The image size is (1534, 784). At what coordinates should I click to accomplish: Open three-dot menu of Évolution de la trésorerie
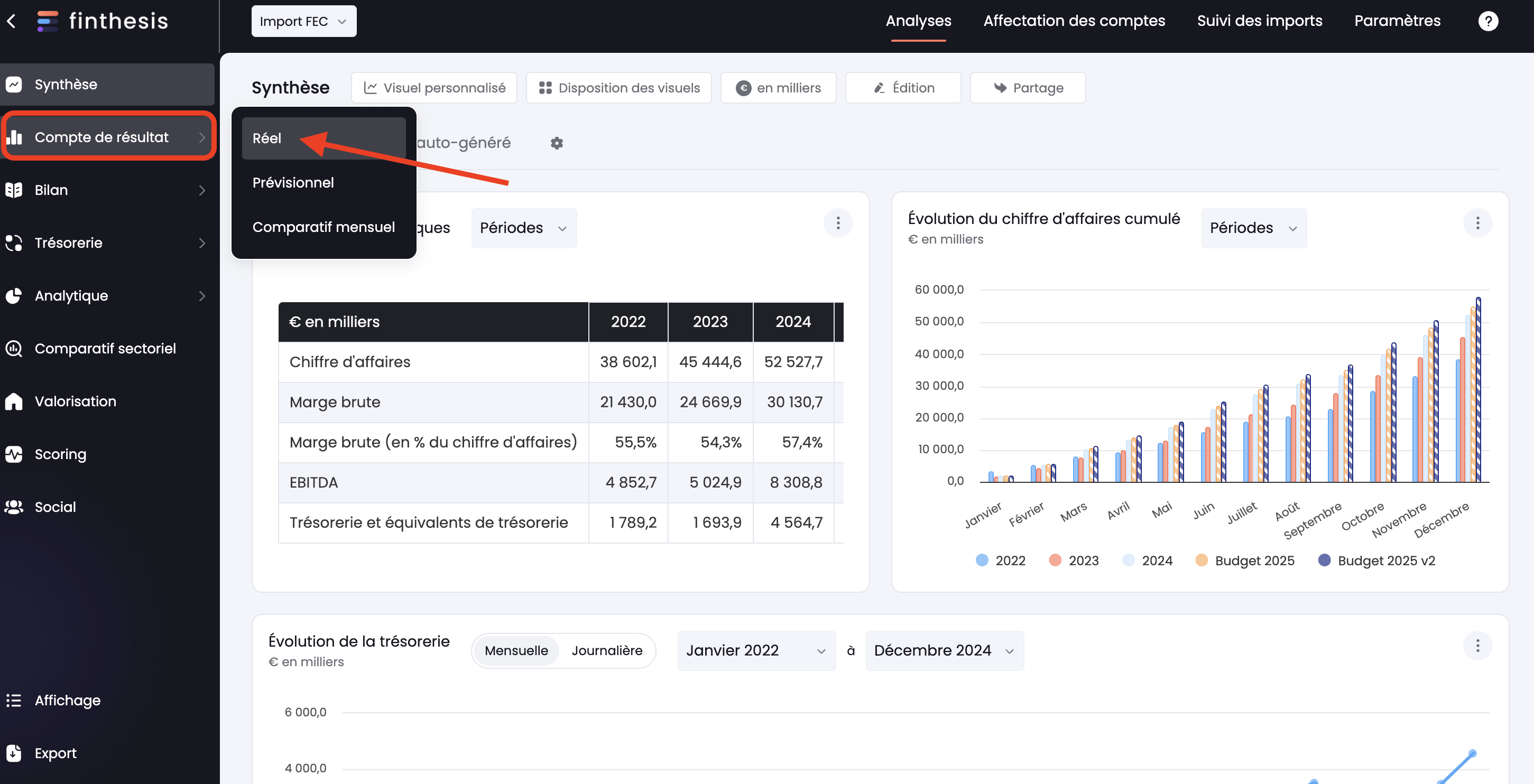[x=1477, y=646]
